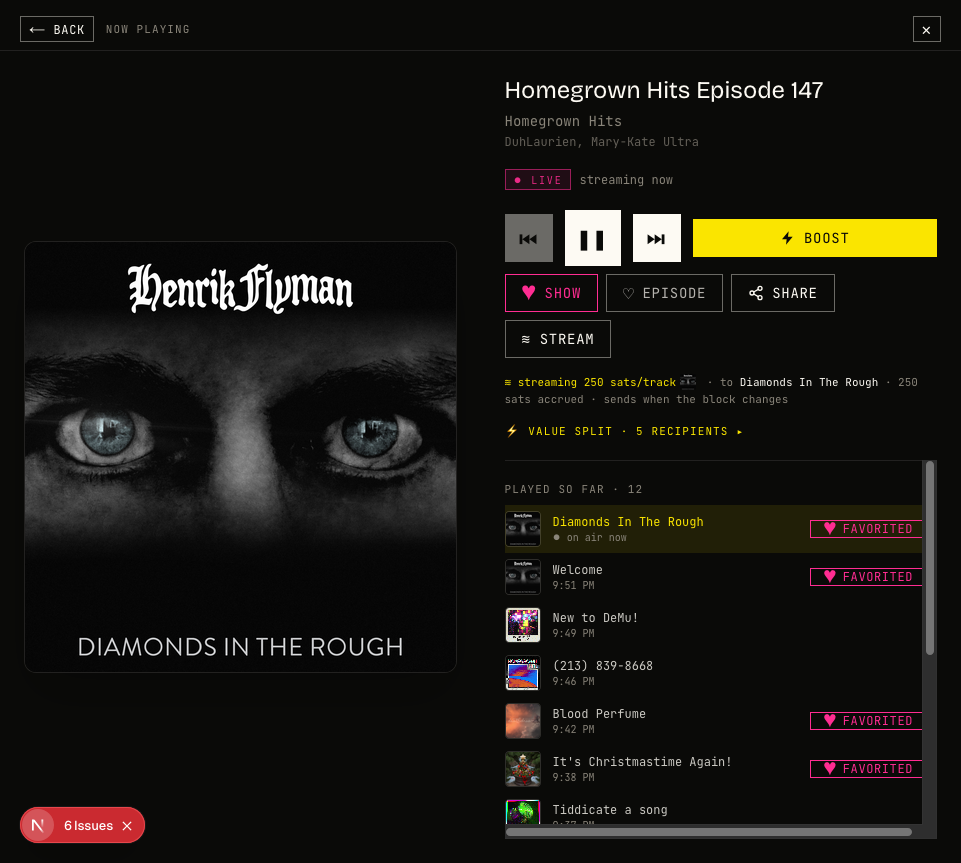Click the vertical scrollbar of the played list
The width and height of the screenshot is (961, 863).
tap(930, 558)
